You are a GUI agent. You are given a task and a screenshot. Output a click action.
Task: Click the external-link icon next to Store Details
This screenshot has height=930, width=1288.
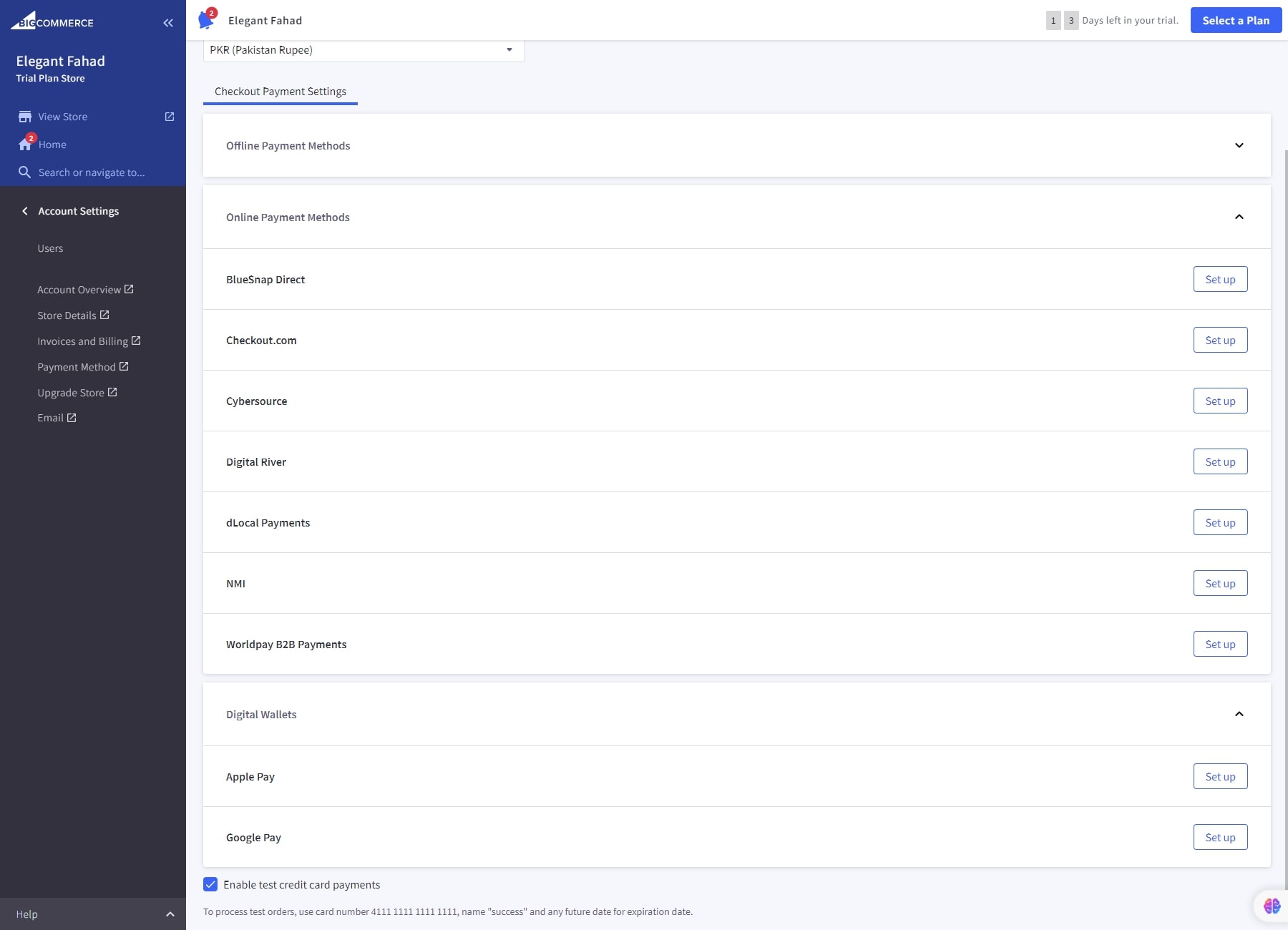coord(104,315)
